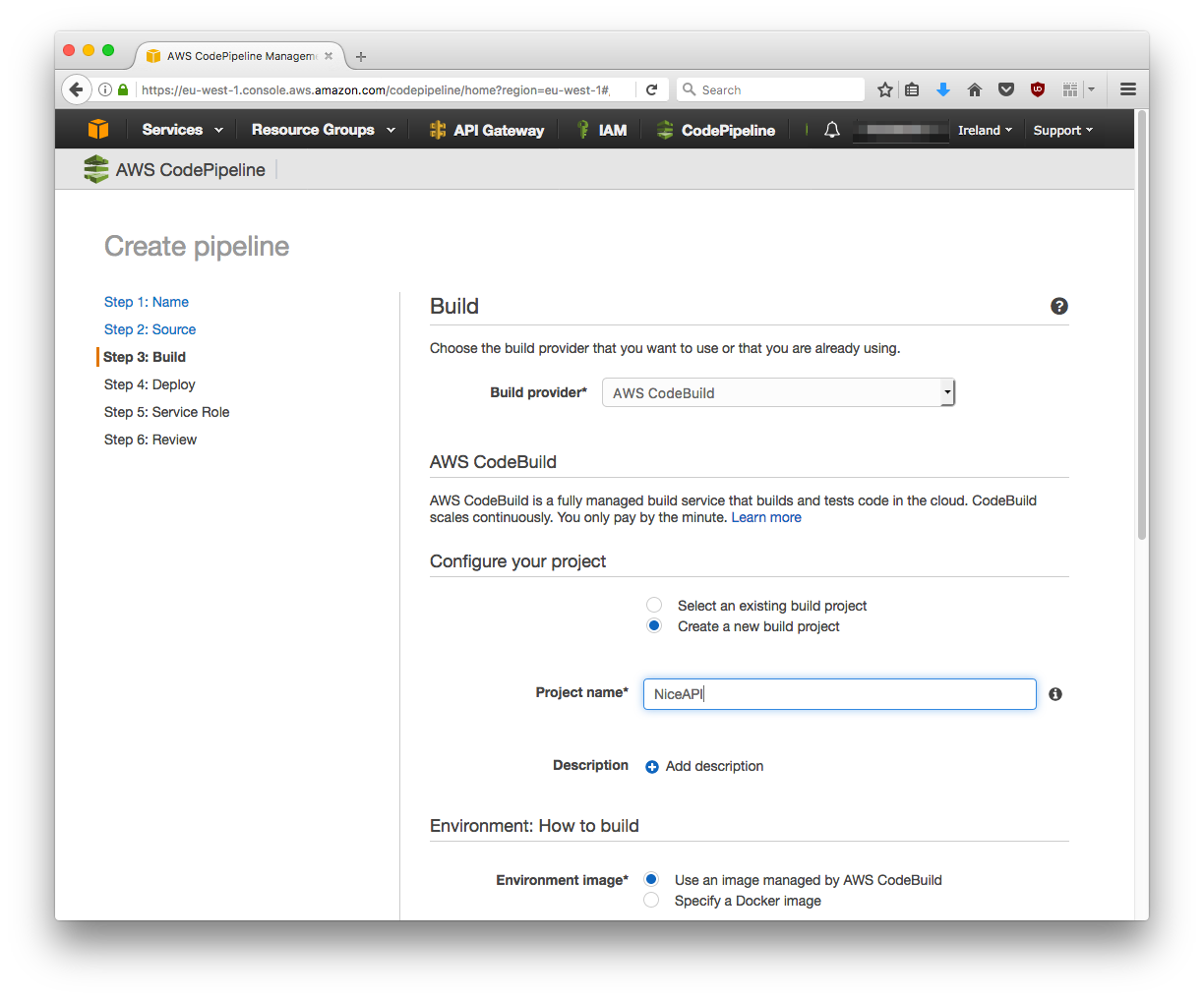Select Step 3: Build
Screen dimensions: 1204x999
(x=145, y=357)
